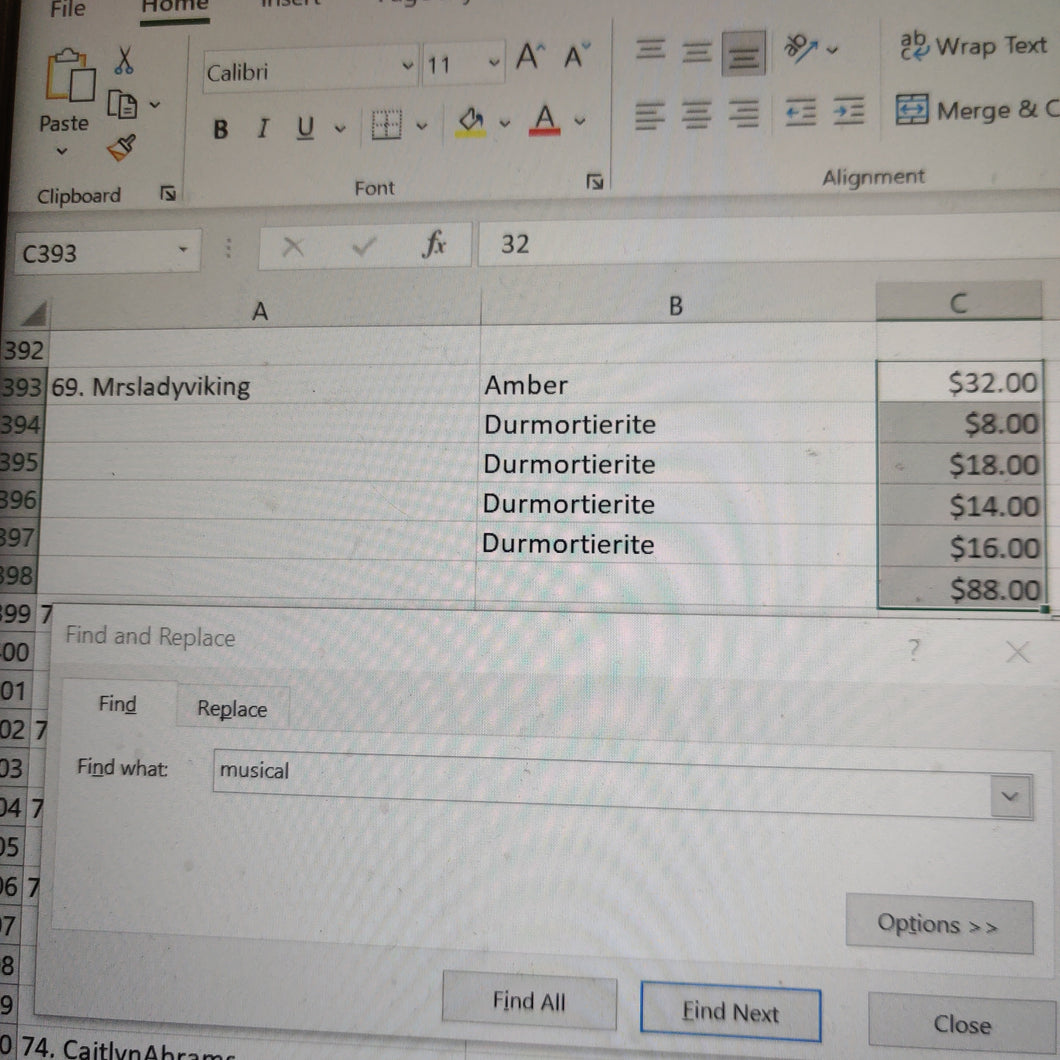Align text right
The image size is (1060, 1060).
pyautogui.click(x=744, y=113)
